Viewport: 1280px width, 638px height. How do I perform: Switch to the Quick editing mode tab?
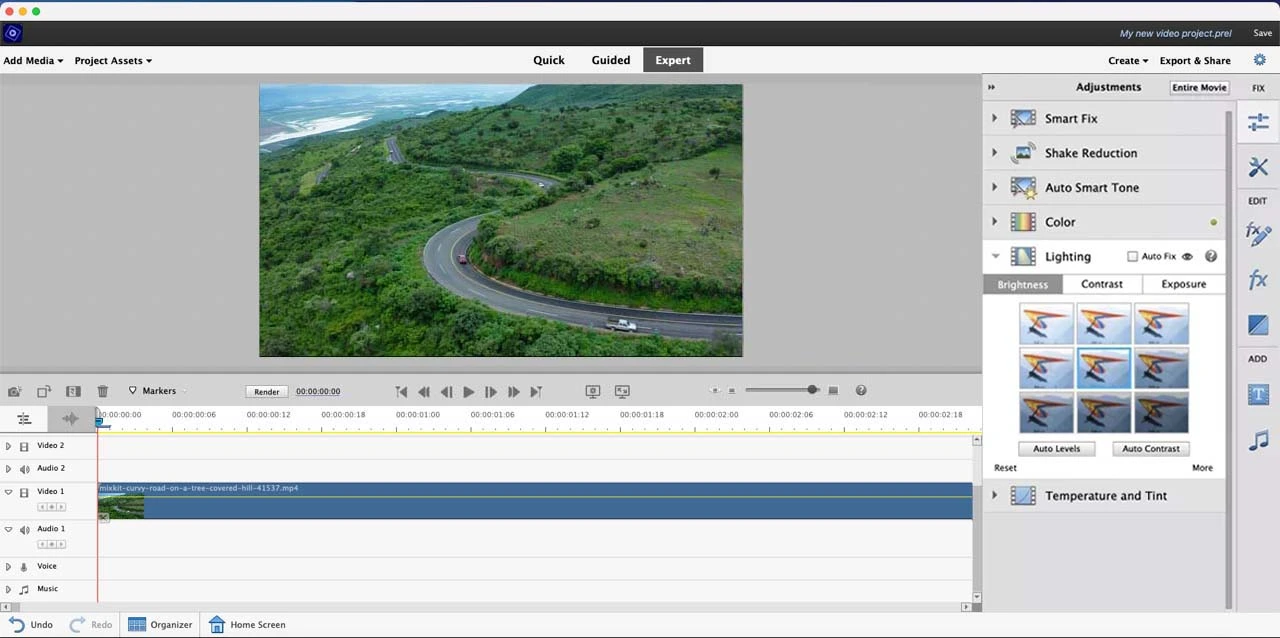[548, 60]
